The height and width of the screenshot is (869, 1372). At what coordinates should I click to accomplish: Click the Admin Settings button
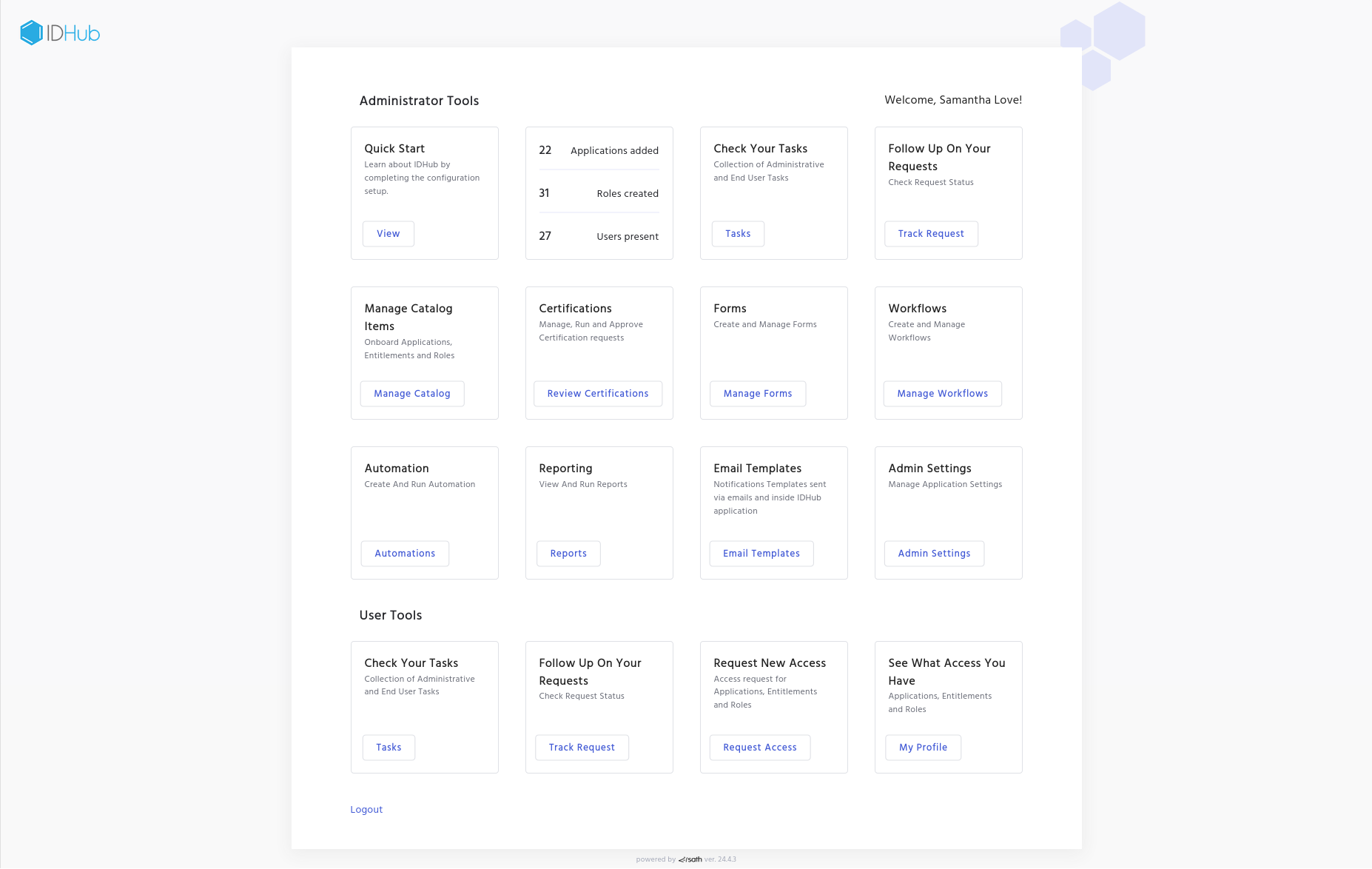pos(935,554)
